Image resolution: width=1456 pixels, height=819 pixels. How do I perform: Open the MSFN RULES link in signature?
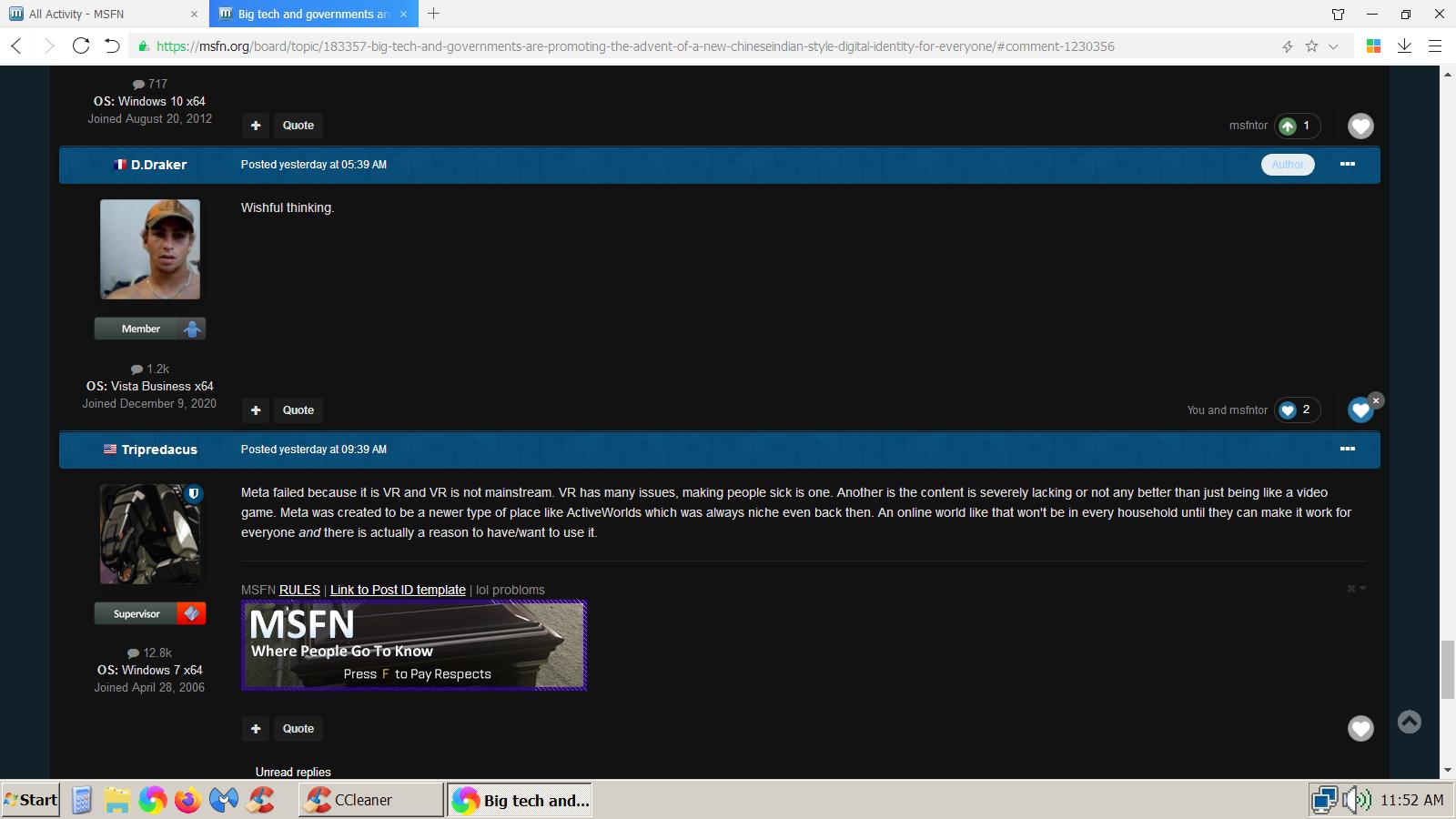coord(299,591)
